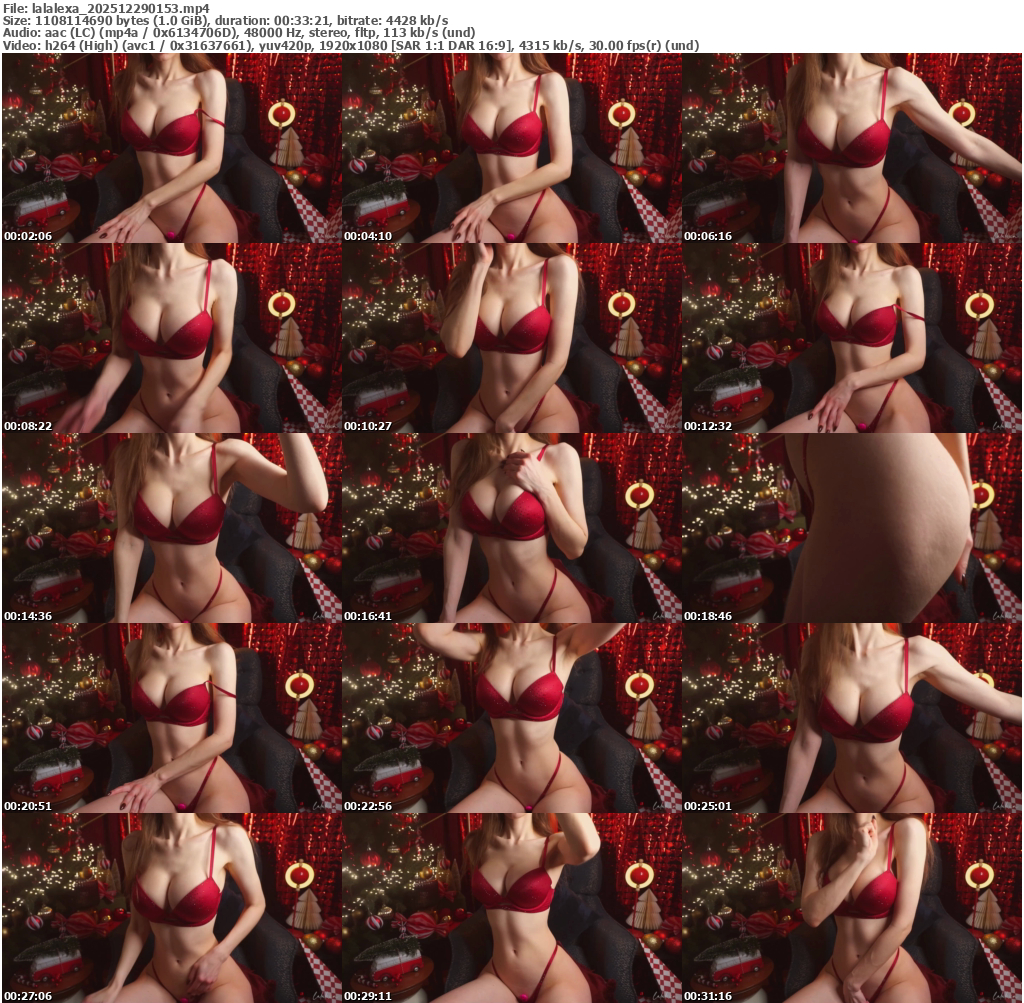Click the close-up frame at 00:18:46

point(851,528)
